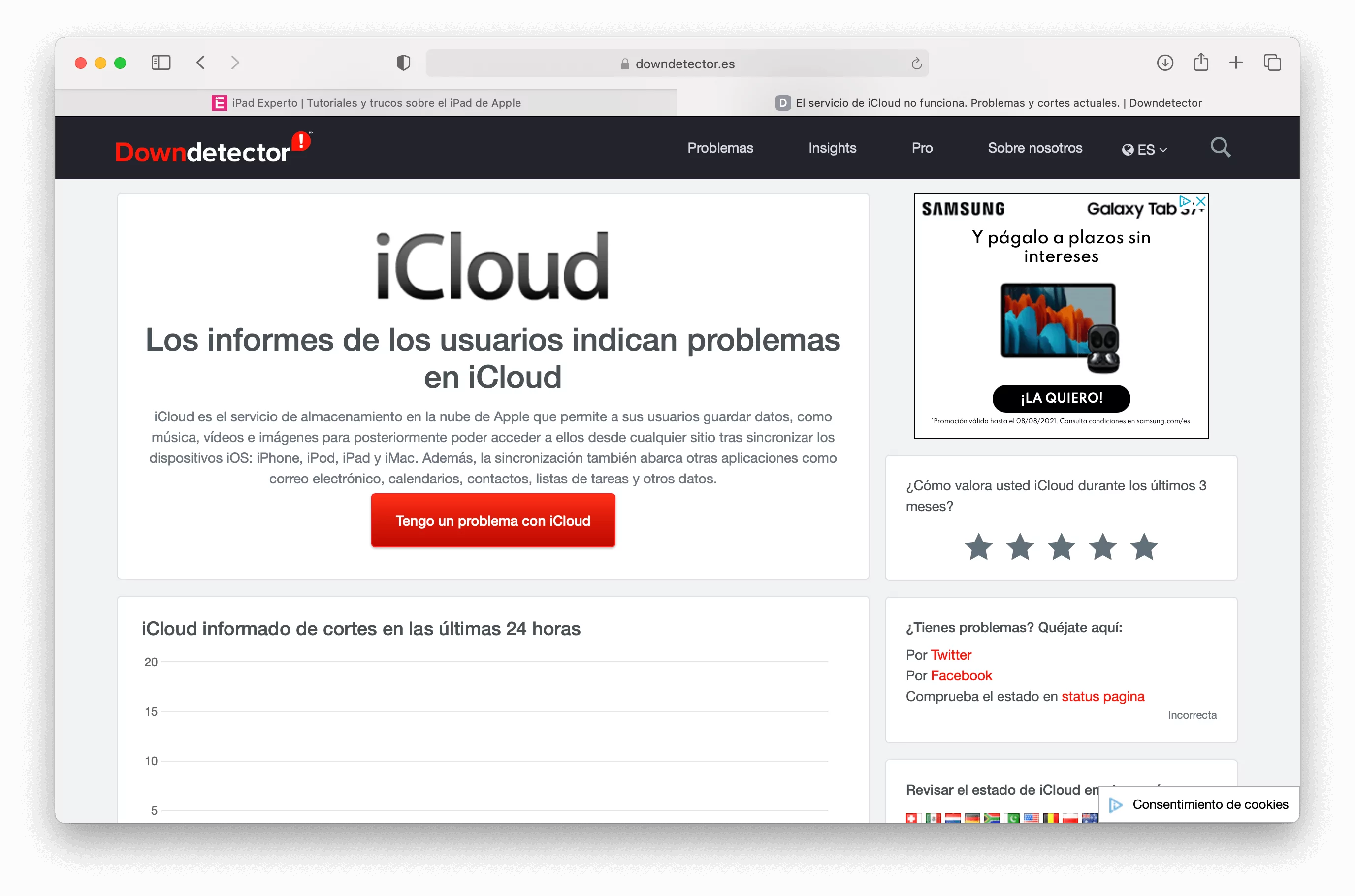
Task: Select the Poland flag
Action: click(1070, 818)
